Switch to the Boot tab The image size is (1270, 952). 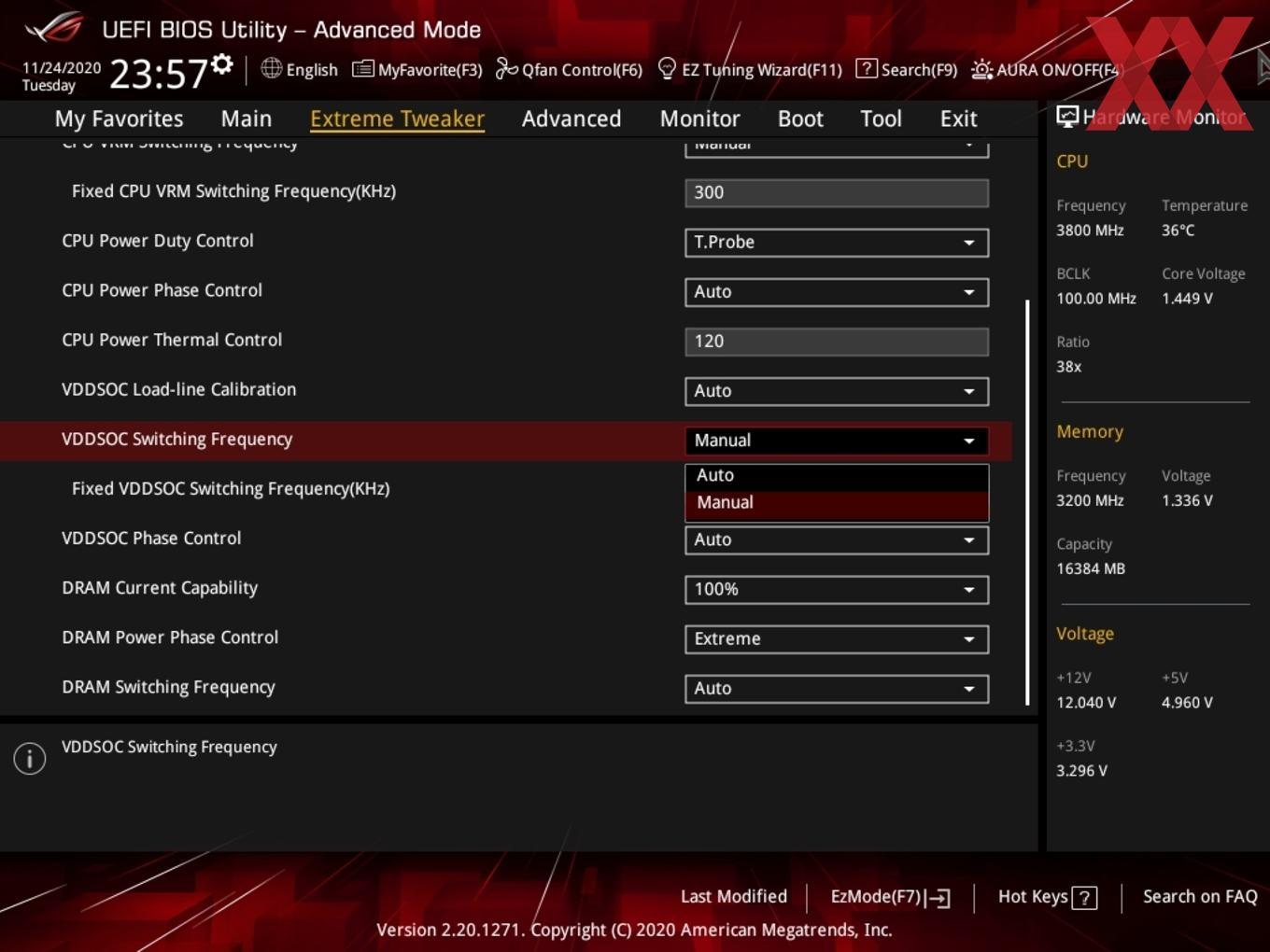coord(800,119)
